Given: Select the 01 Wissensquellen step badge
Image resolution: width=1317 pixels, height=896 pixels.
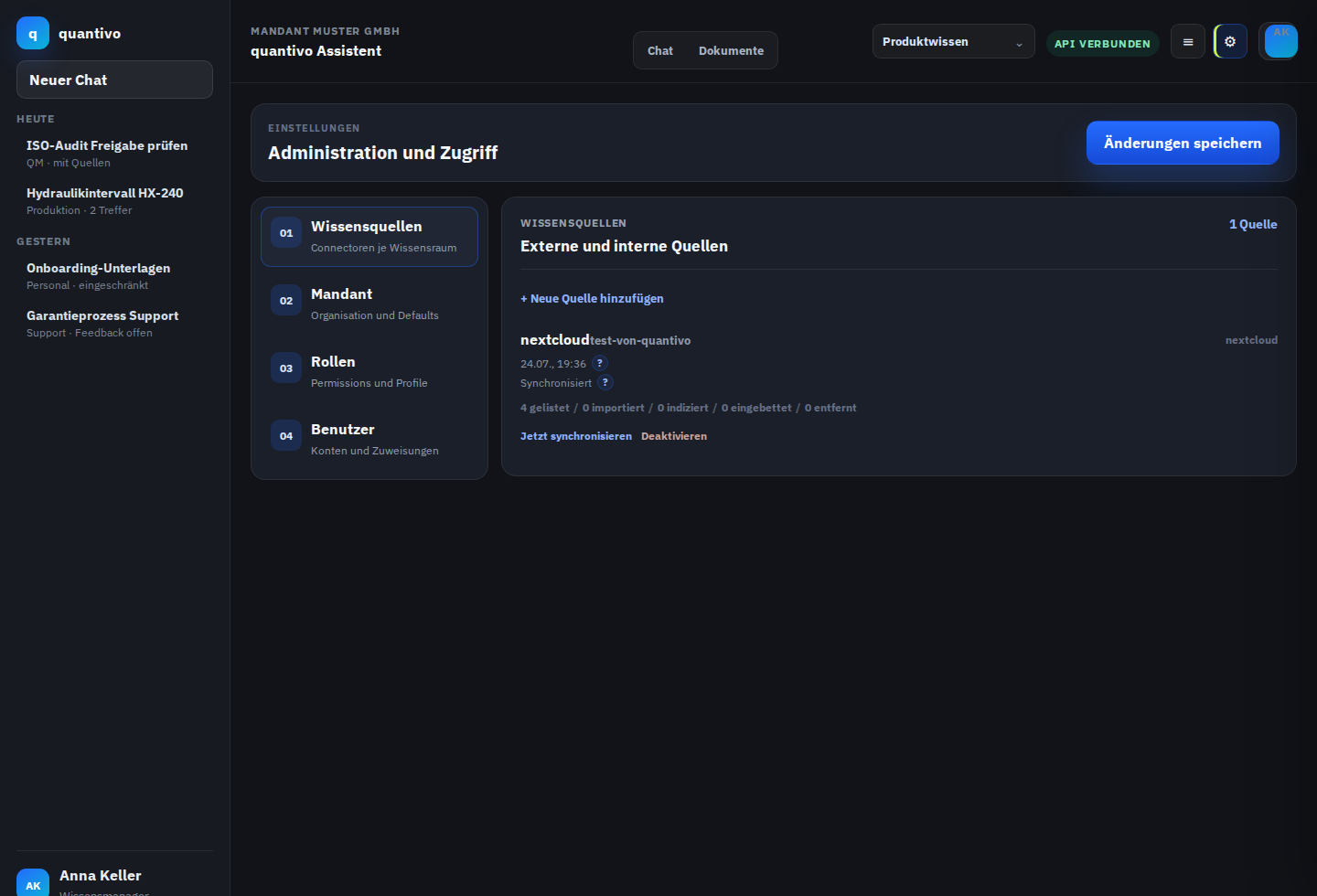Looking at the screenshot, I should tap(286, 233).
